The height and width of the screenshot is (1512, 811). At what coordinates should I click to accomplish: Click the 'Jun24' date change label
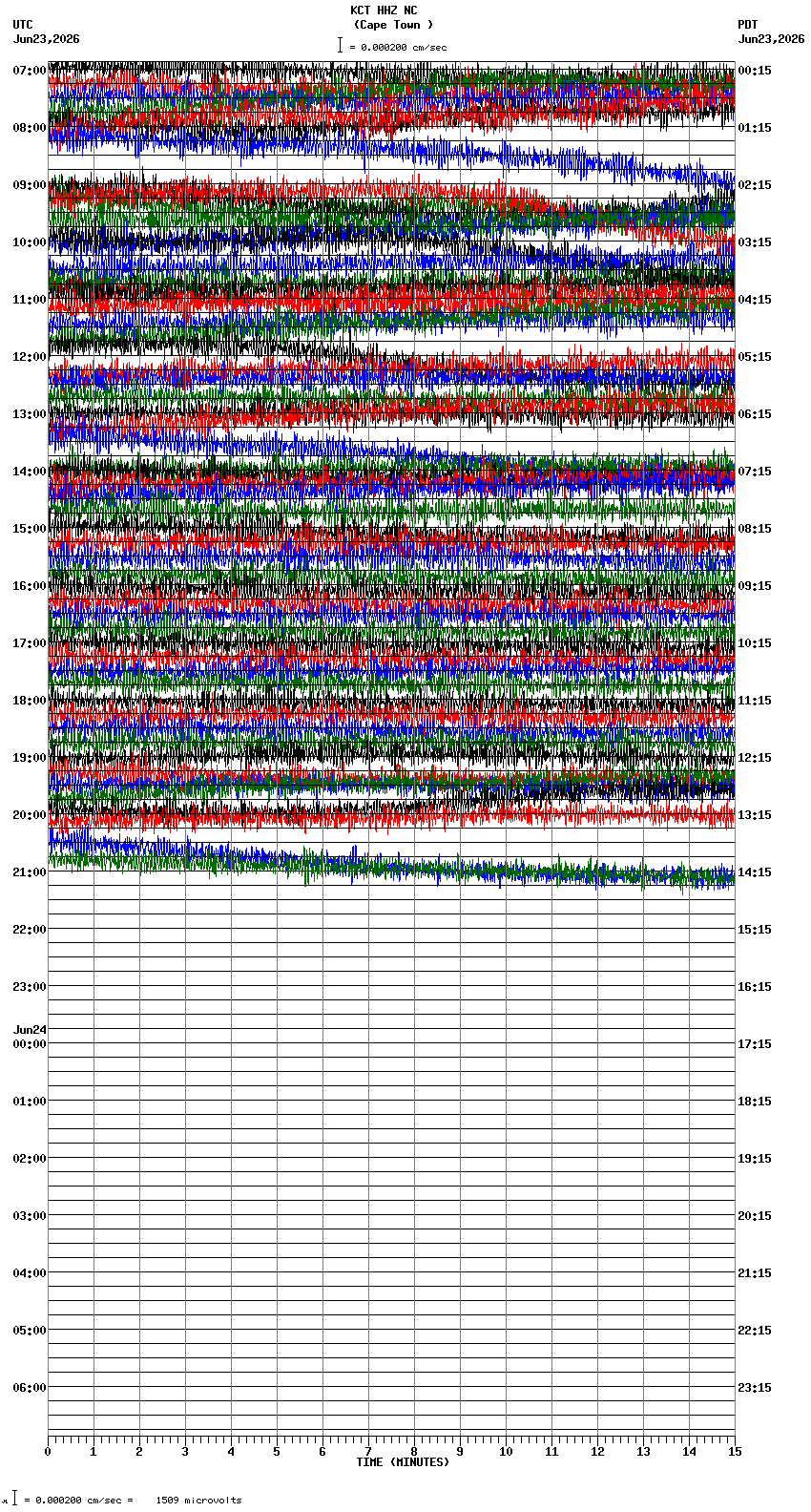click(30, 1030)
